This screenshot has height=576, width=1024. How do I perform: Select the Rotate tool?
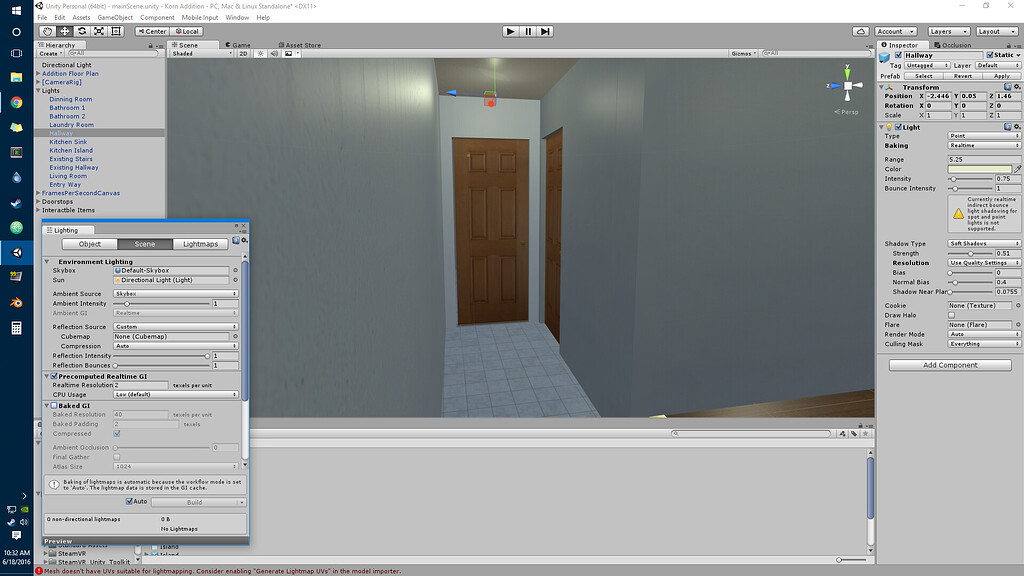tap(81, 31)
